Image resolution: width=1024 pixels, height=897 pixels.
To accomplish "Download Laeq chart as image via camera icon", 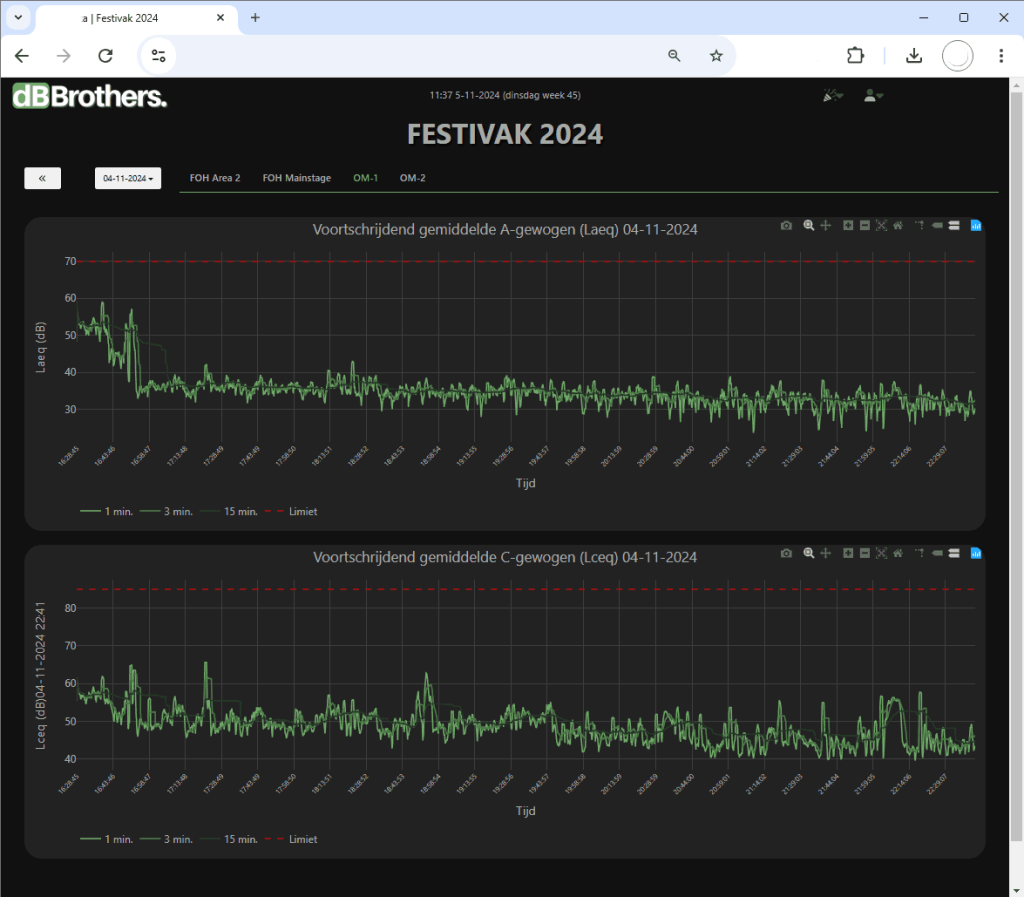I will [x=786, y=226].
